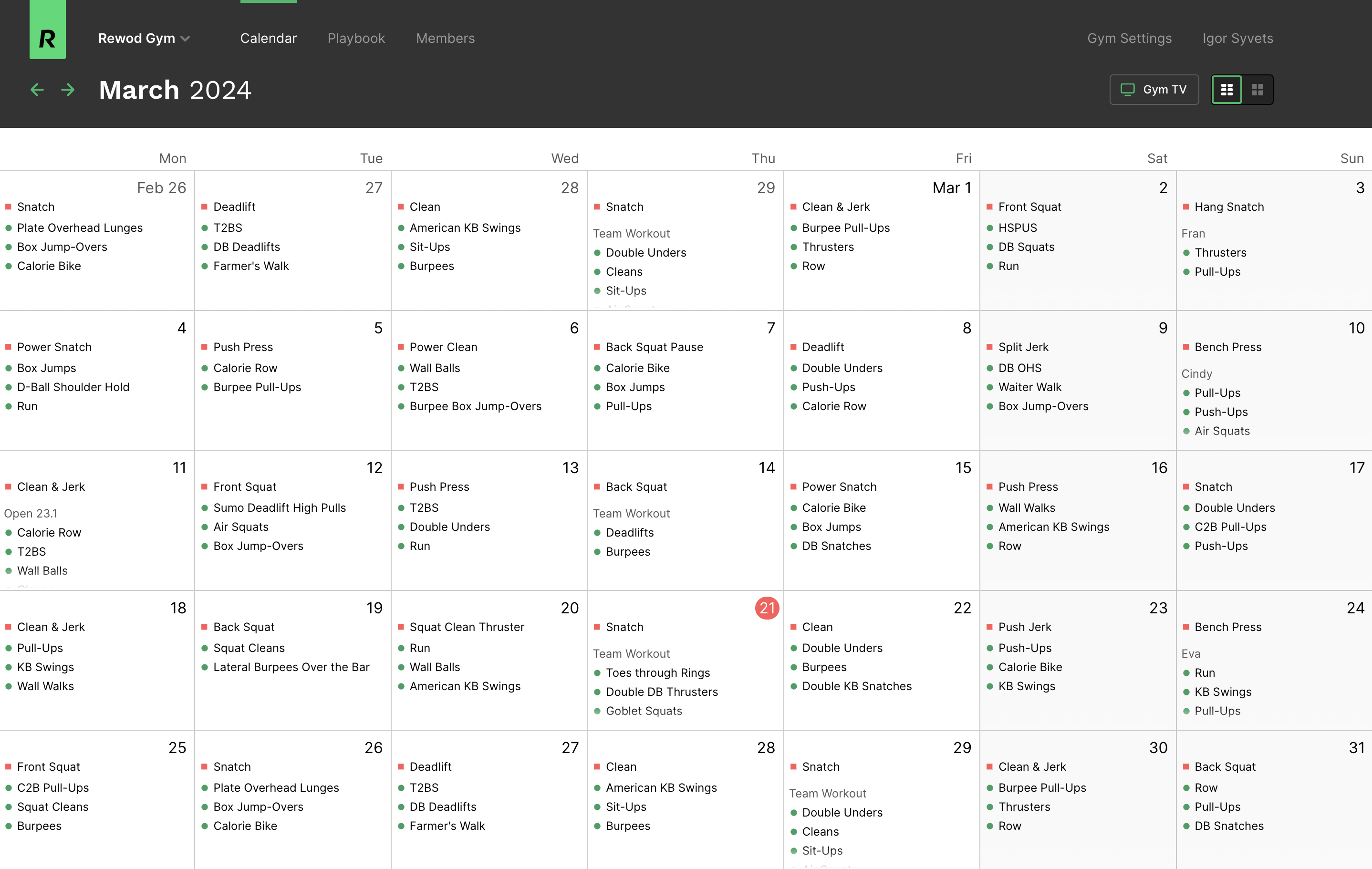Select today's highlighted date 21
This screenshot has height=869, width=1372.
[766, 608]
